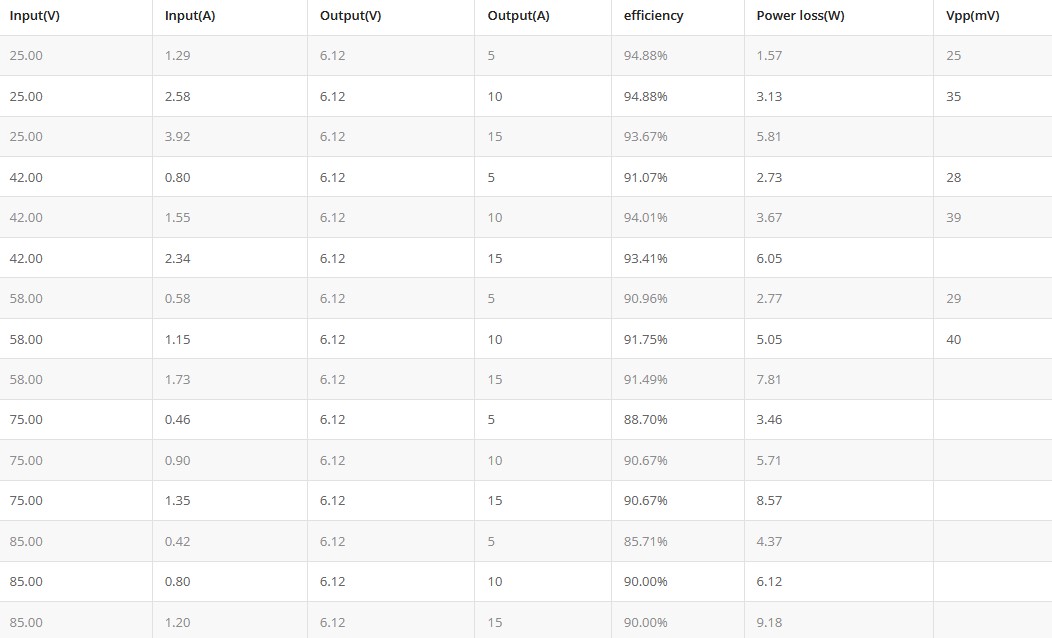This screenshot has width=1052, height=638.
Task: Click the Input(A) column header
Action: tap(189, 16)
